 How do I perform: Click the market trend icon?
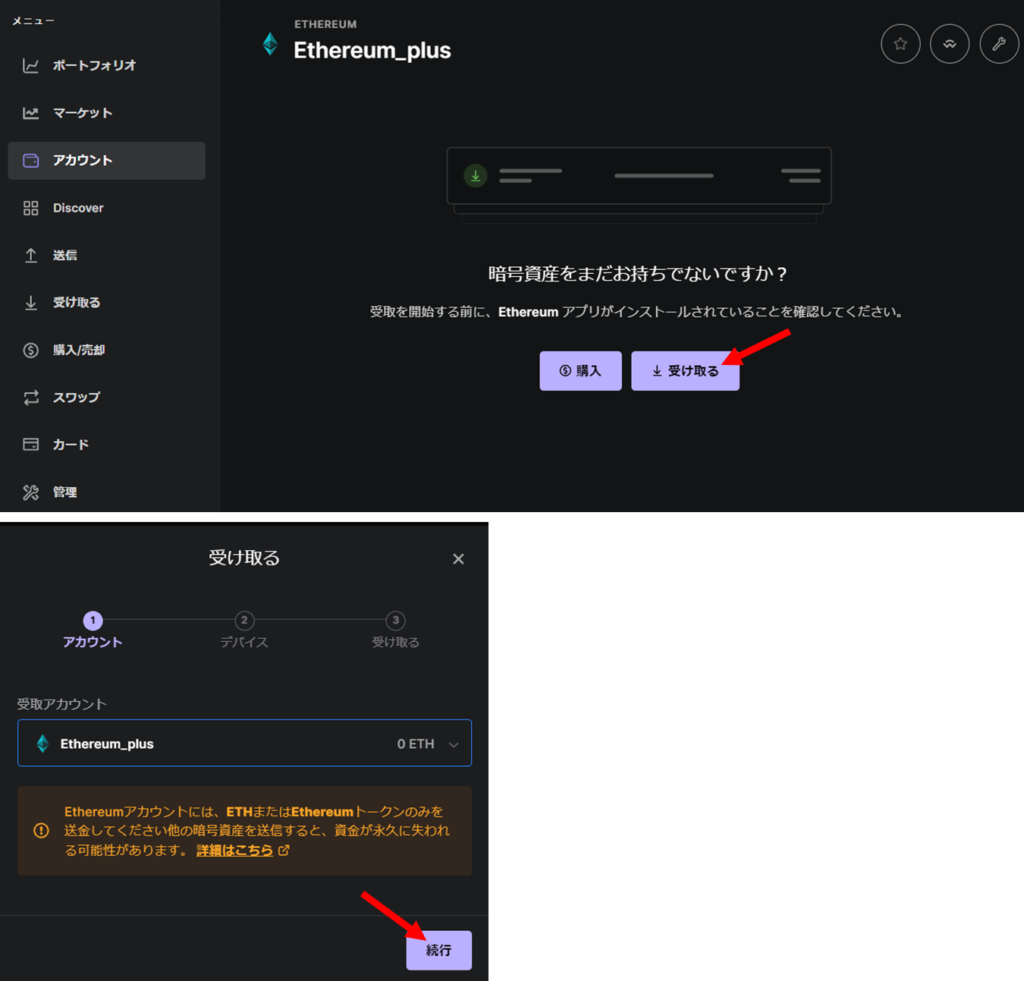31,113
